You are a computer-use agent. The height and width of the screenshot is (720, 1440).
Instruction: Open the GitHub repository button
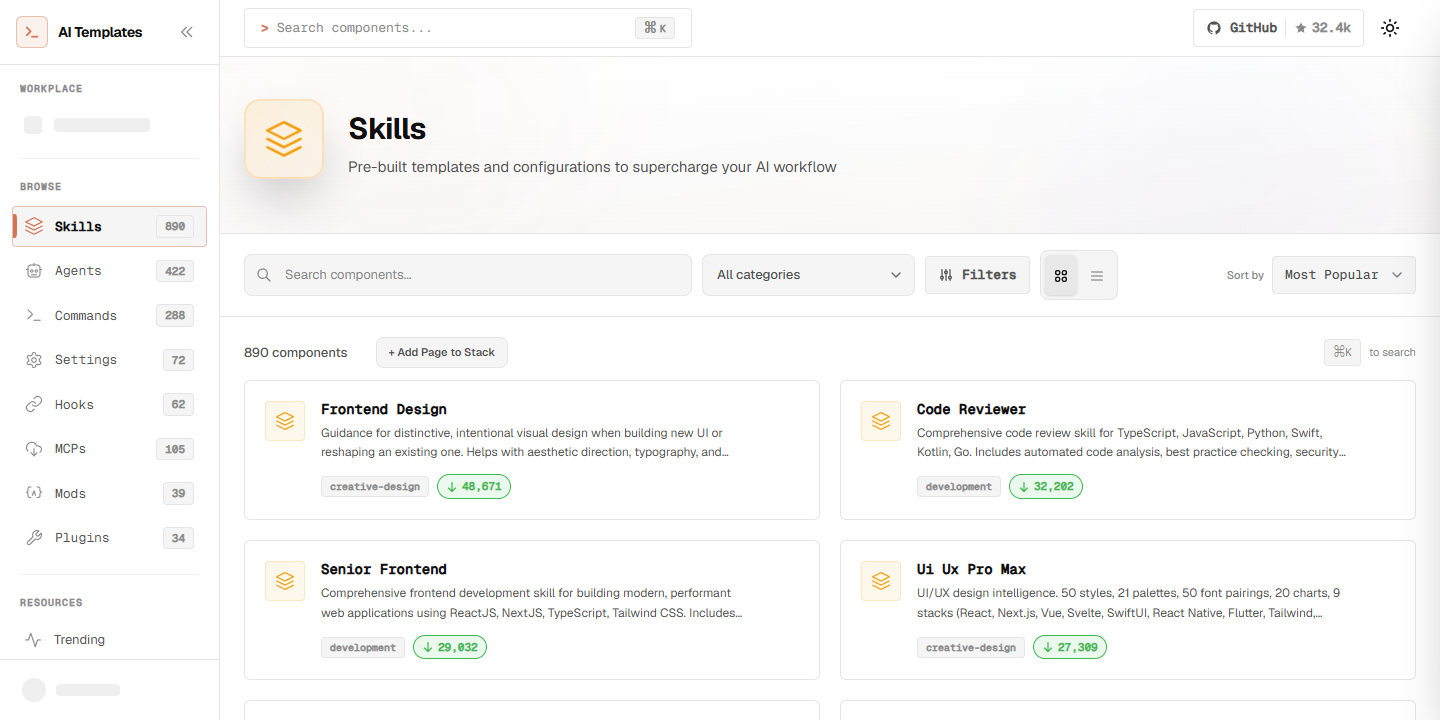[x=1276, y=28]
